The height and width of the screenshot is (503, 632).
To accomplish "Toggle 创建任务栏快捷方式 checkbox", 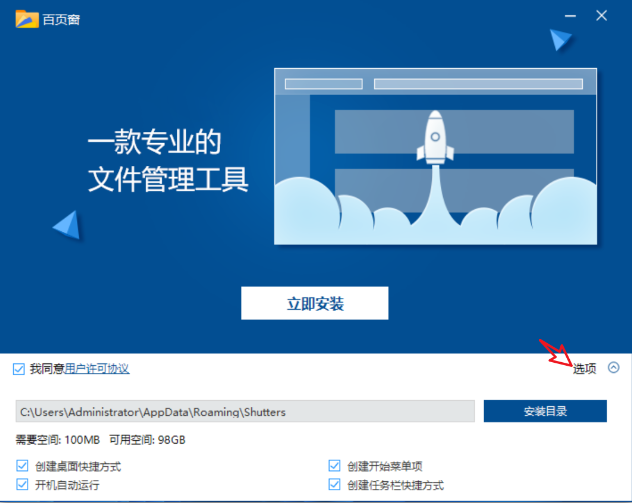I will (334, 484).
